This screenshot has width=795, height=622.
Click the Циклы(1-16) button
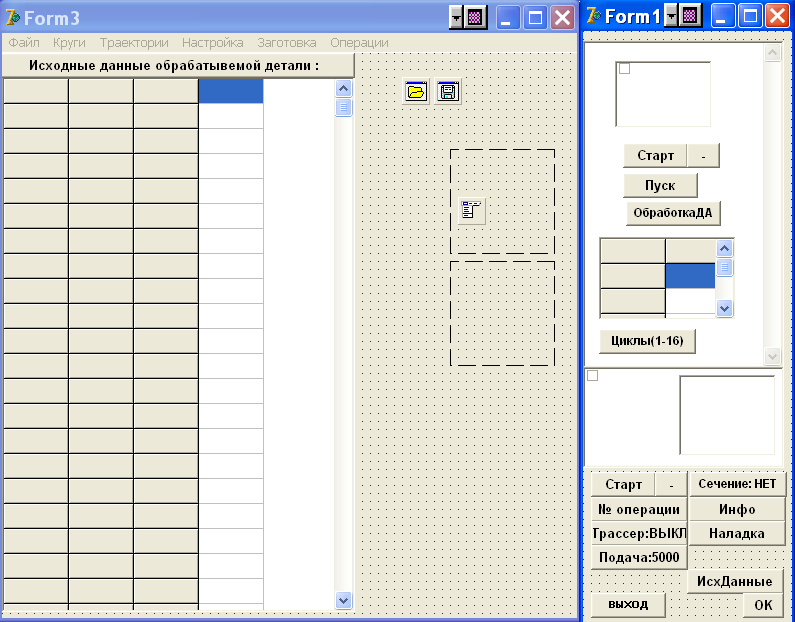(647, 341)
